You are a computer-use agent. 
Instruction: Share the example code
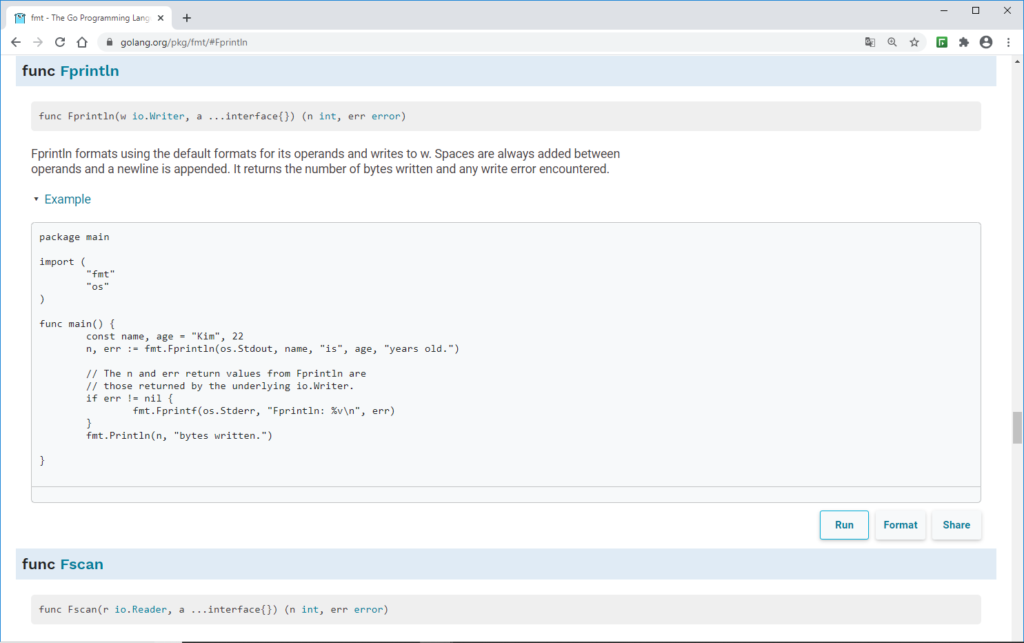click(x=957, y=525)
